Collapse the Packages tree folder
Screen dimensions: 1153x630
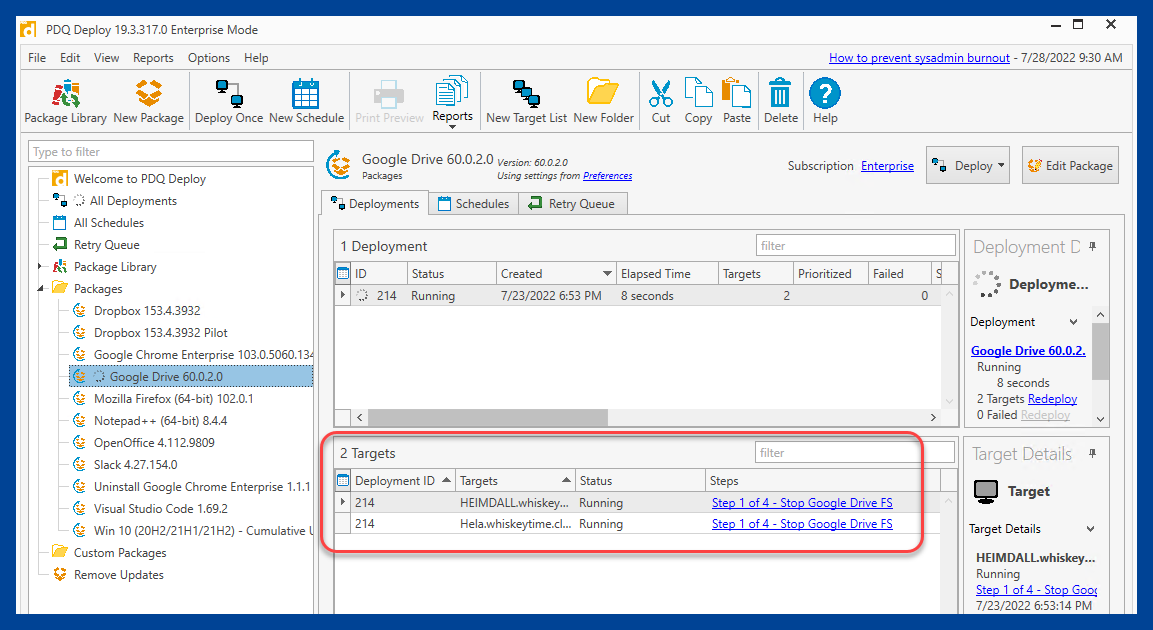(x=40, y=288)
